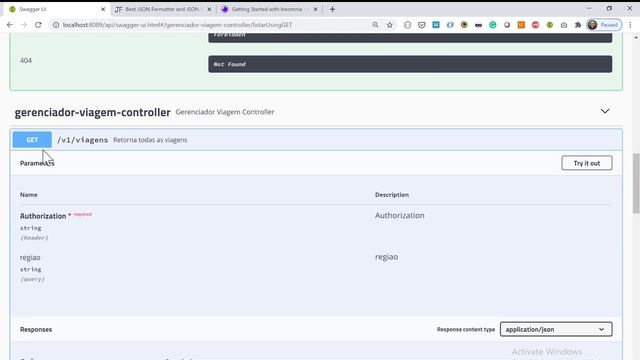Click the page vertical scrollbar thumb
The height and width of the screenshot is (360, 640).
click(636, 183)
